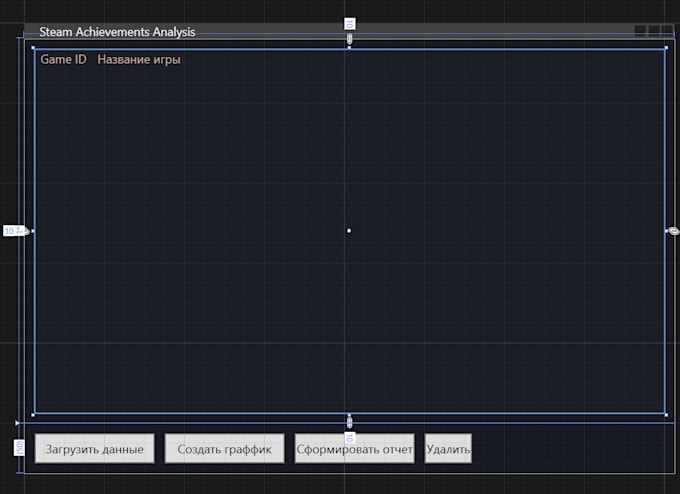The image size is (680, 494).
Task: Click the row height label on left rail
Action: (x=19, y=447)
